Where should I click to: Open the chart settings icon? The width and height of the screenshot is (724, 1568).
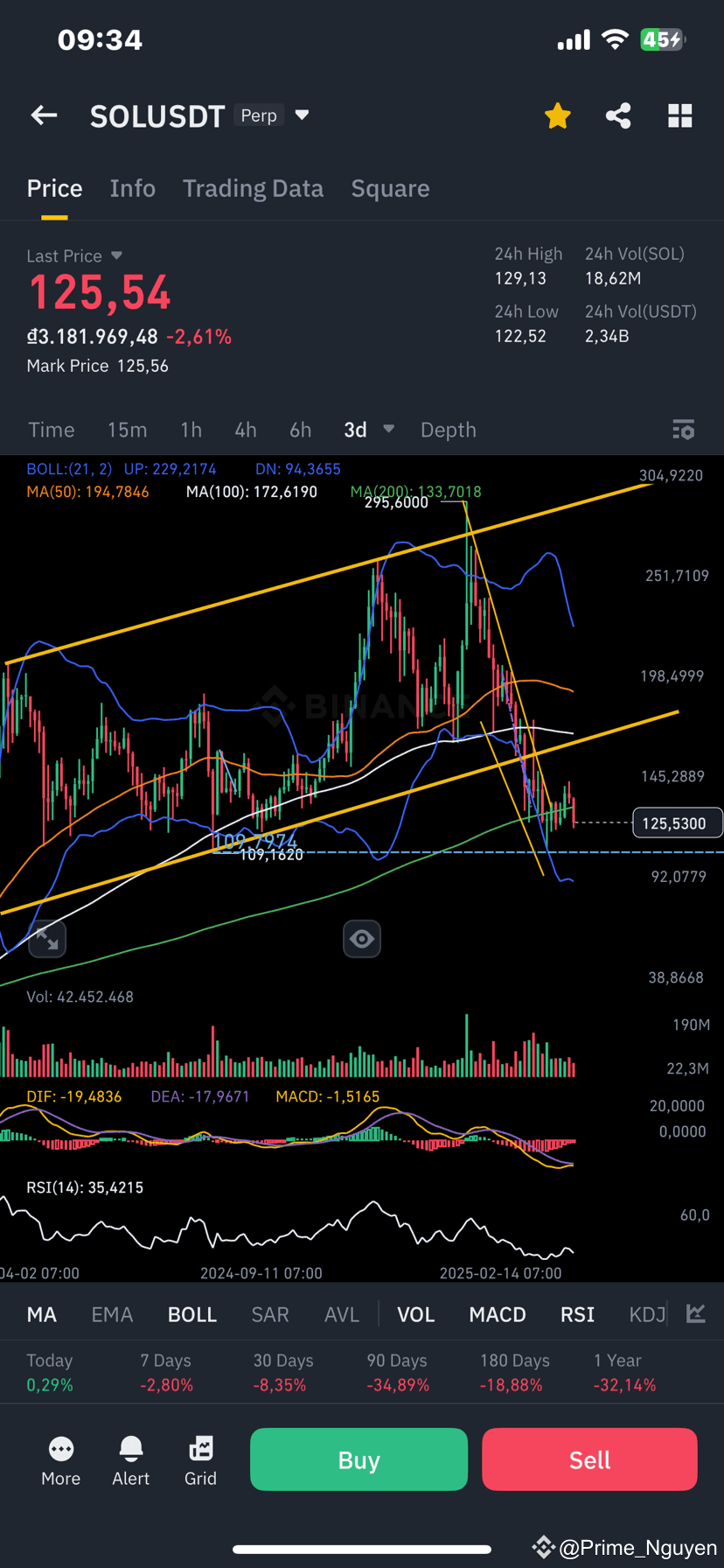point(683,430)
